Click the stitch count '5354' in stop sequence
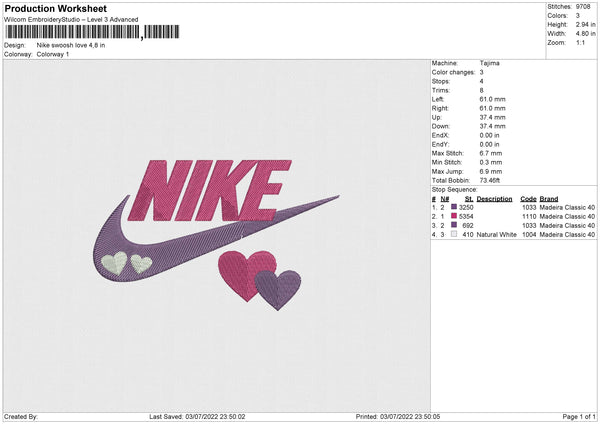Screen dimensions: 600x424 tap(466, 217)
